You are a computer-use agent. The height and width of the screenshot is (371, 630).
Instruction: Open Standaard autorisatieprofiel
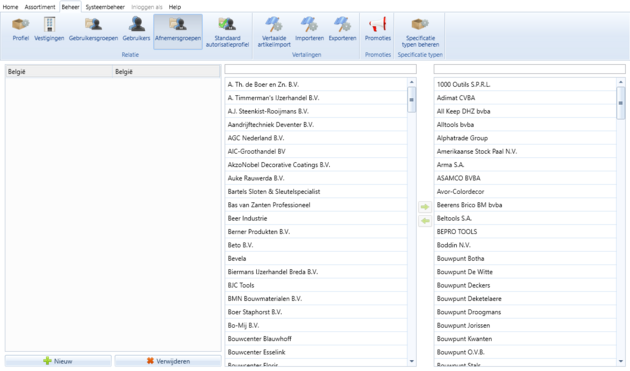(227, 32)
